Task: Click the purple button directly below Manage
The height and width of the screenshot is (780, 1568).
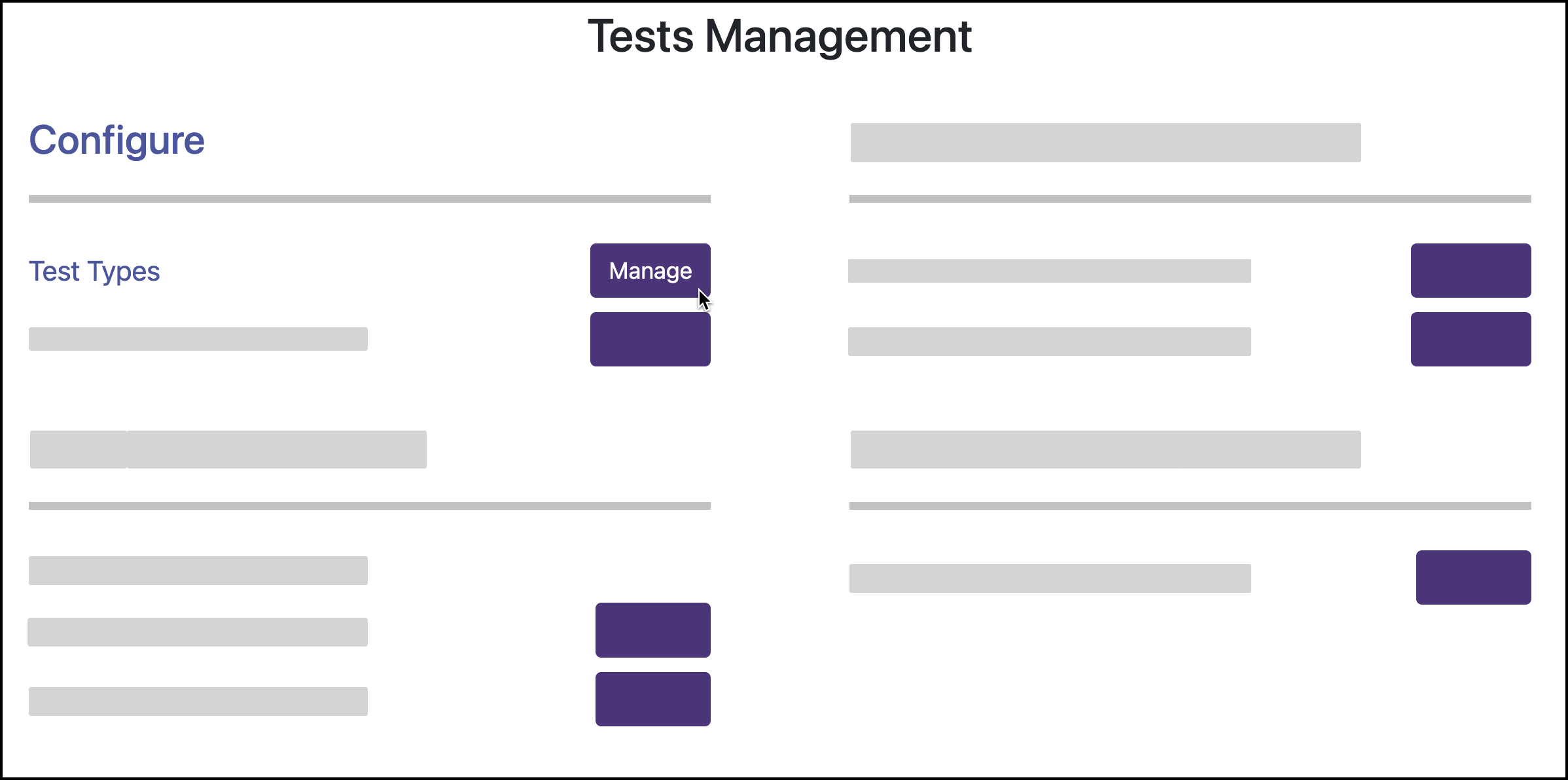Action: [x=650, y=339]
